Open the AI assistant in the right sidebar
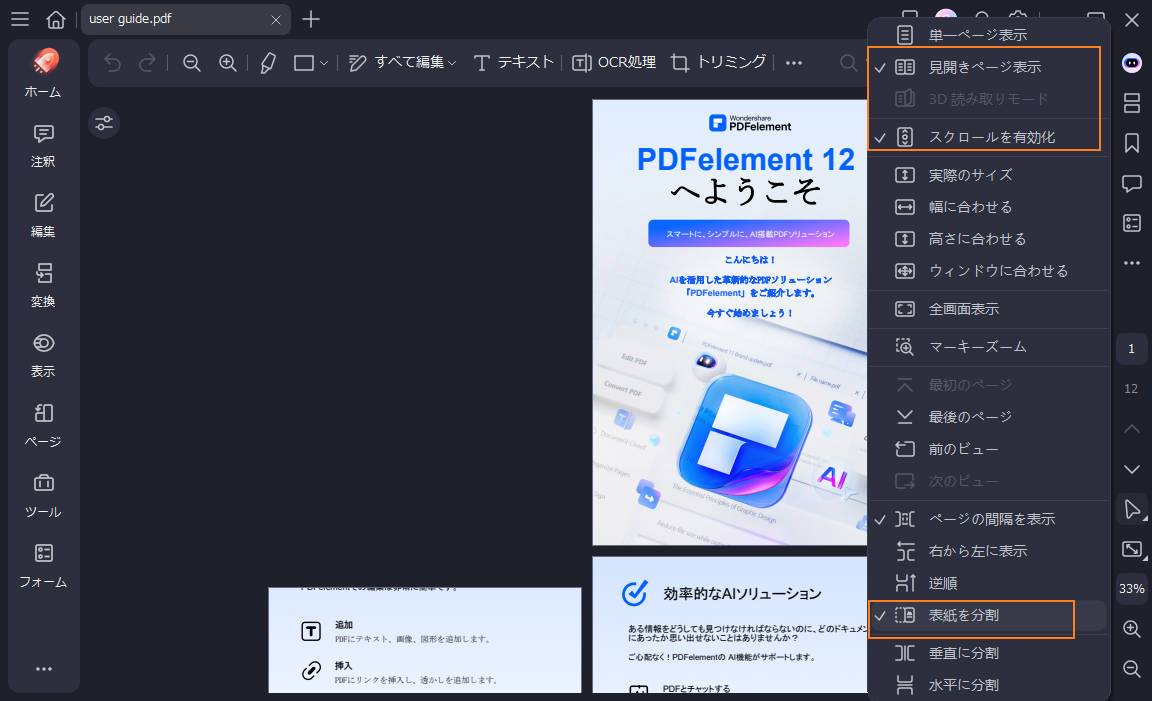This screenshot has height=701, width=1152. pyautogui.click(x=1131, y=63)
